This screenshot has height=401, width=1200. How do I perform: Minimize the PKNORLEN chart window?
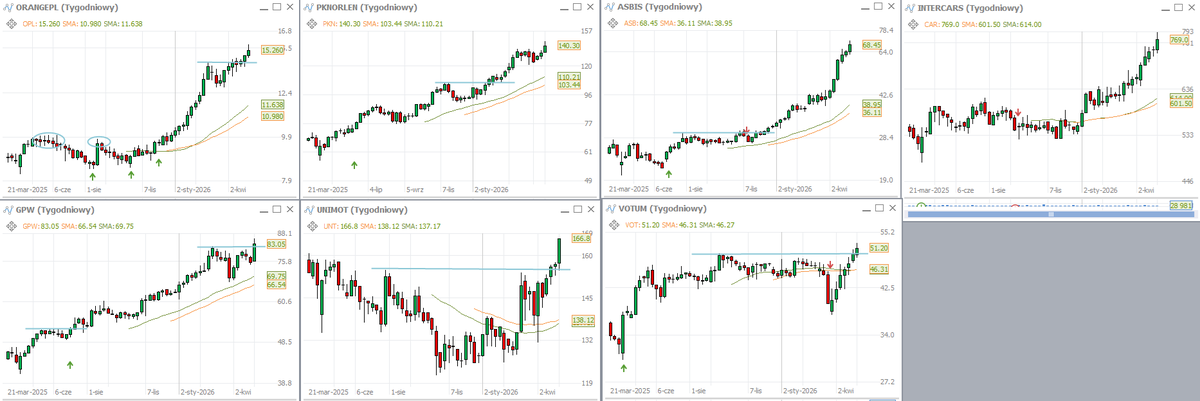564,7
